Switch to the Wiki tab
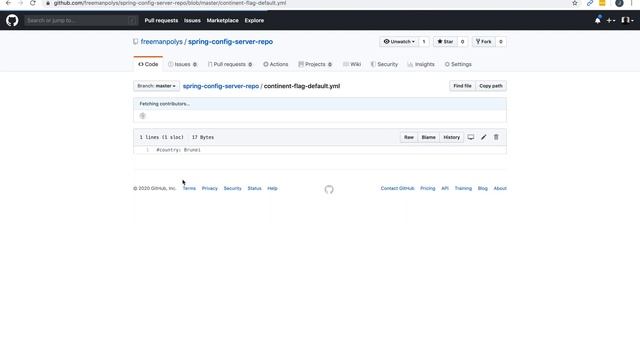The height and width of the screenshot is (360, 640). [352, 64]
